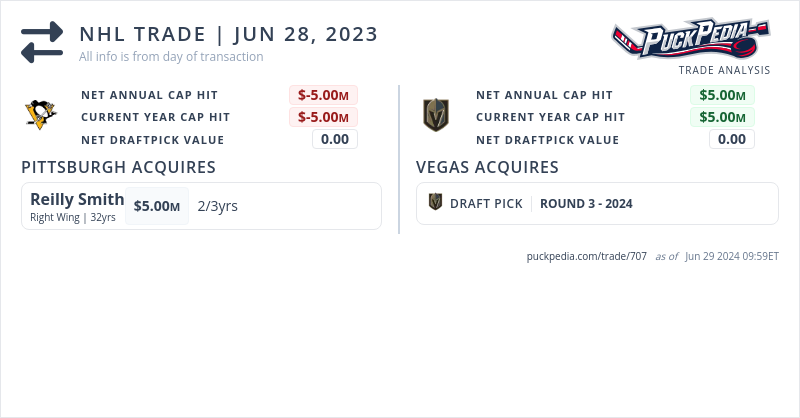Click Pittsburgh's net draft pick value 0.00
This screenshot has width=800, height=418.
[x=334, y=139]
